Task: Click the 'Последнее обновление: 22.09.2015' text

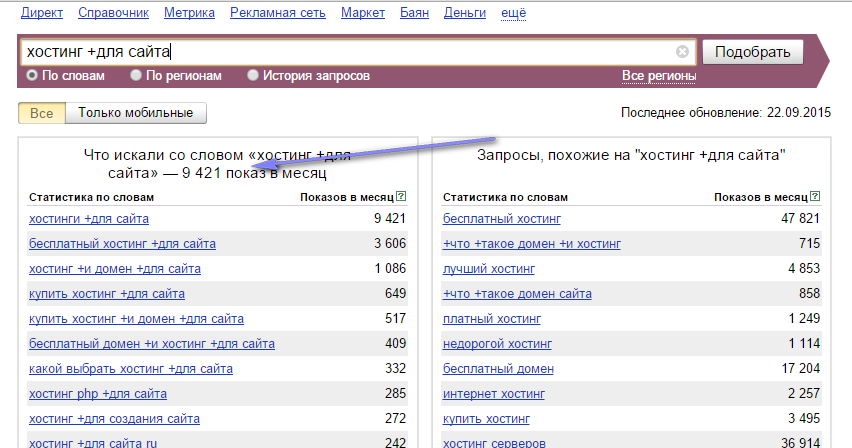Action: (x=726, y=113)
